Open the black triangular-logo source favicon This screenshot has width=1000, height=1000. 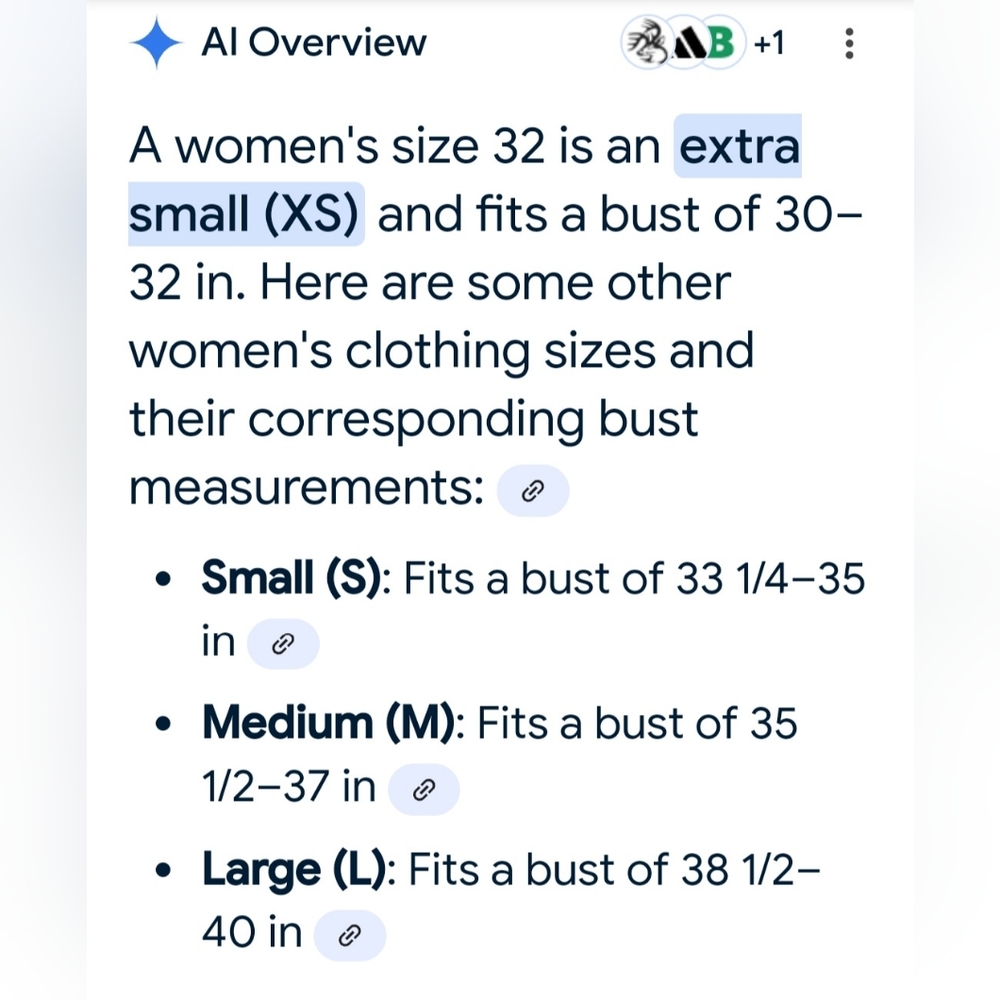pyautogui.click(x=686, y=43)
